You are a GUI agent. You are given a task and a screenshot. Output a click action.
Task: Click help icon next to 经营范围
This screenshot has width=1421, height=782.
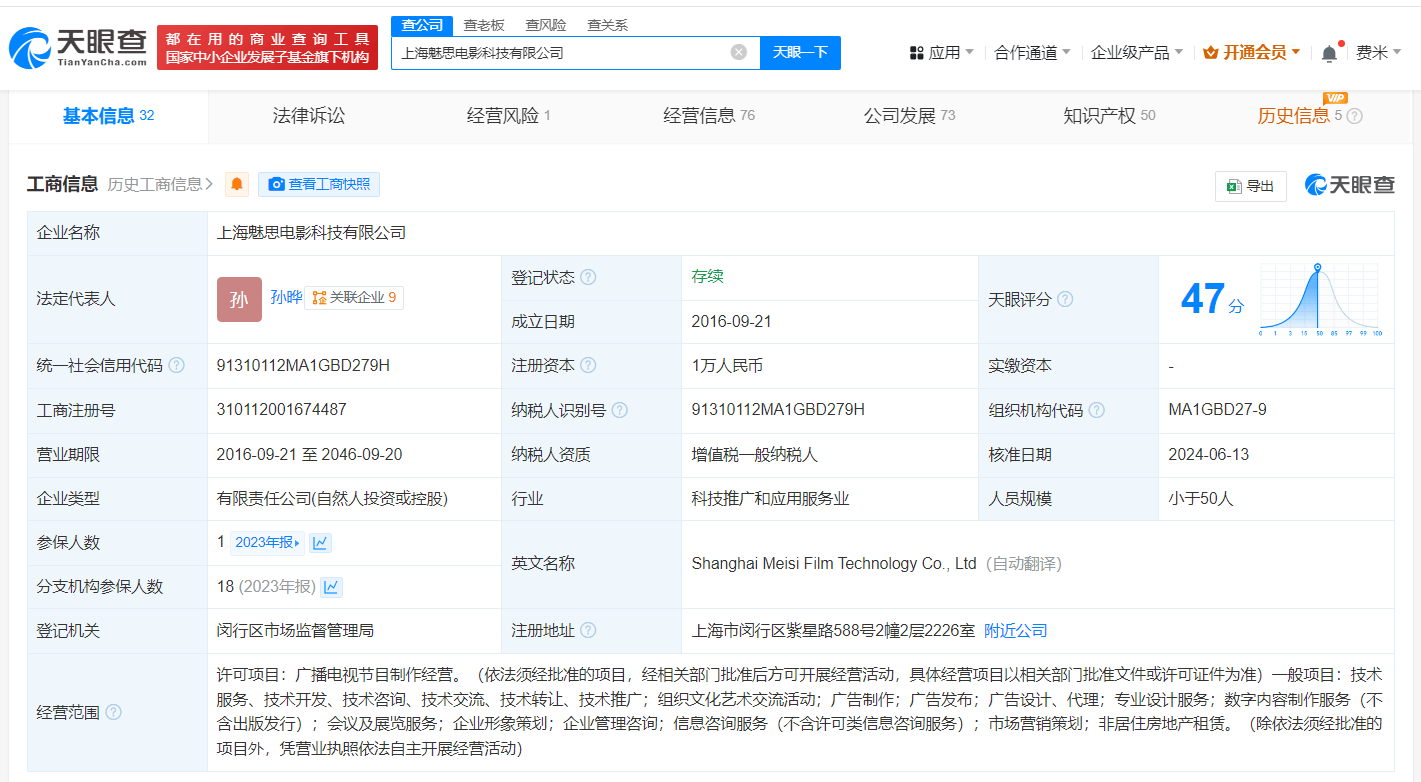(113, 712)
